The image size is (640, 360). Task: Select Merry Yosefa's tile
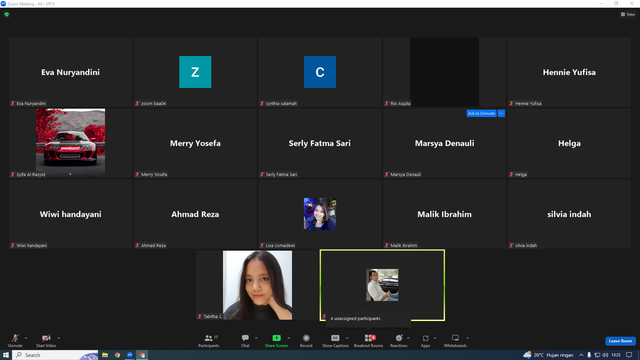tap(195, 143)
